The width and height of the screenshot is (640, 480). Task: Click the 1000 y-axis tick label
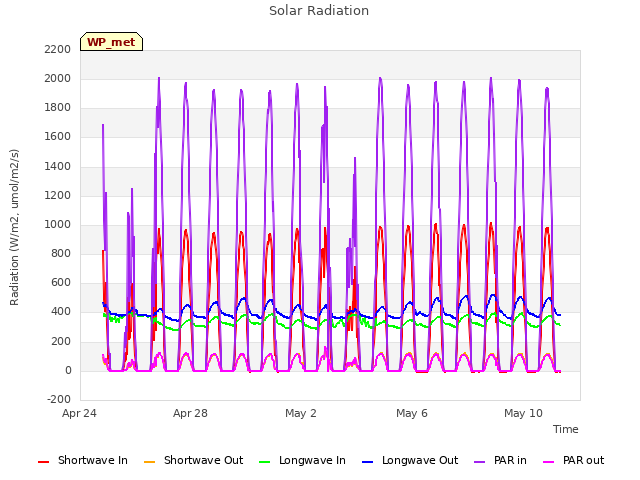point(58,224)
